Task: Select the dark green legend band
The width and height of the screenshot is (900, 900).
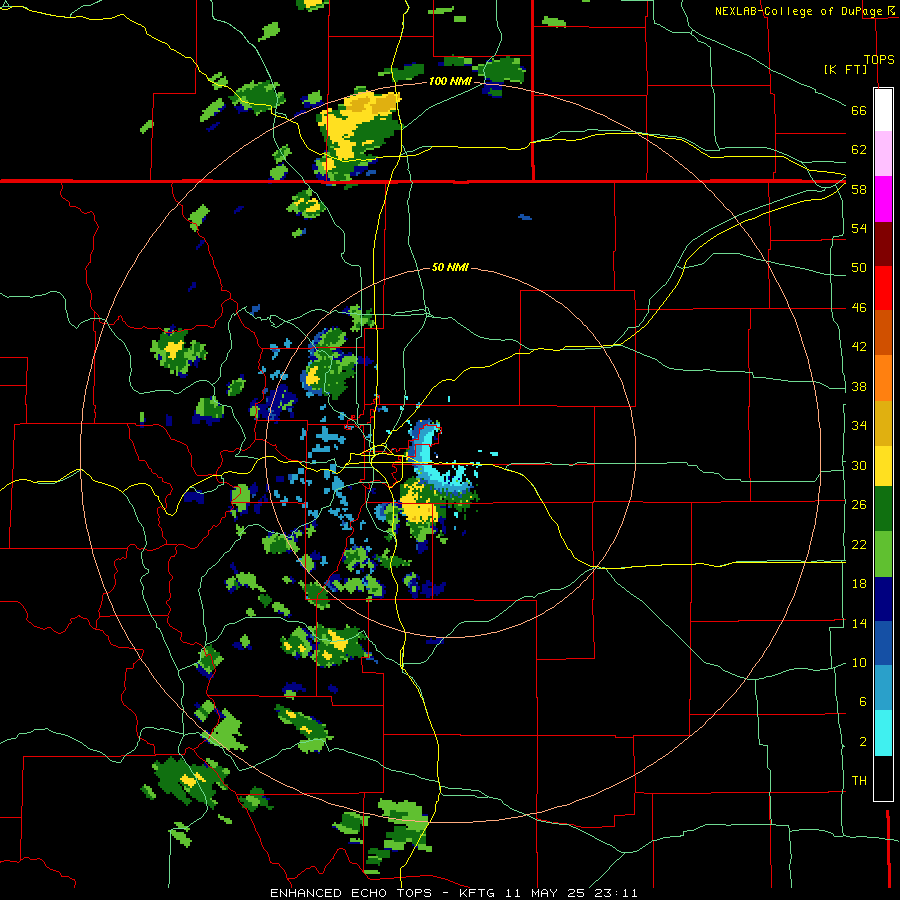Action: (883, 509)
